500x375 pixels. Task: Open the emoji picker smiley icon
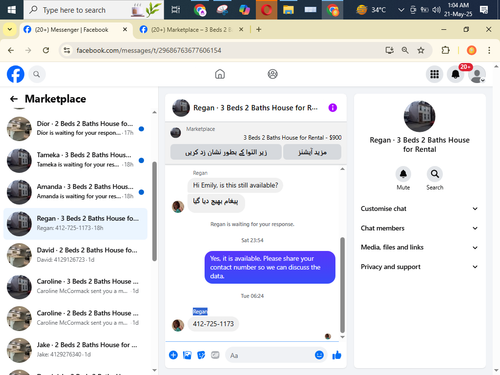tap(319, 355)
